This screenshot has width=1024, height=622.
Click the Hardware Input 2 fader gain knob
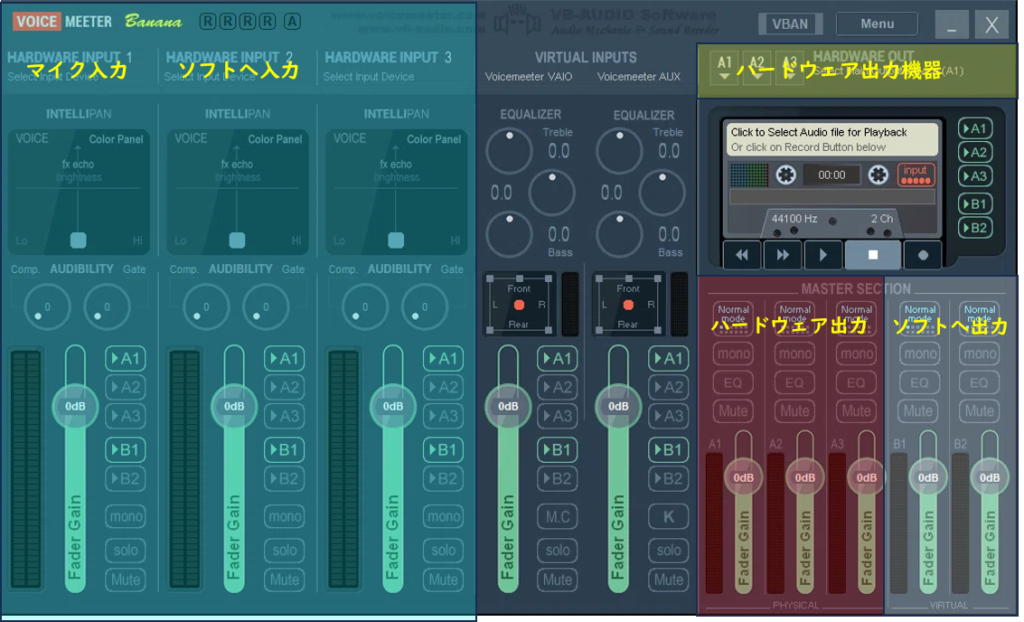coord(234,406)
